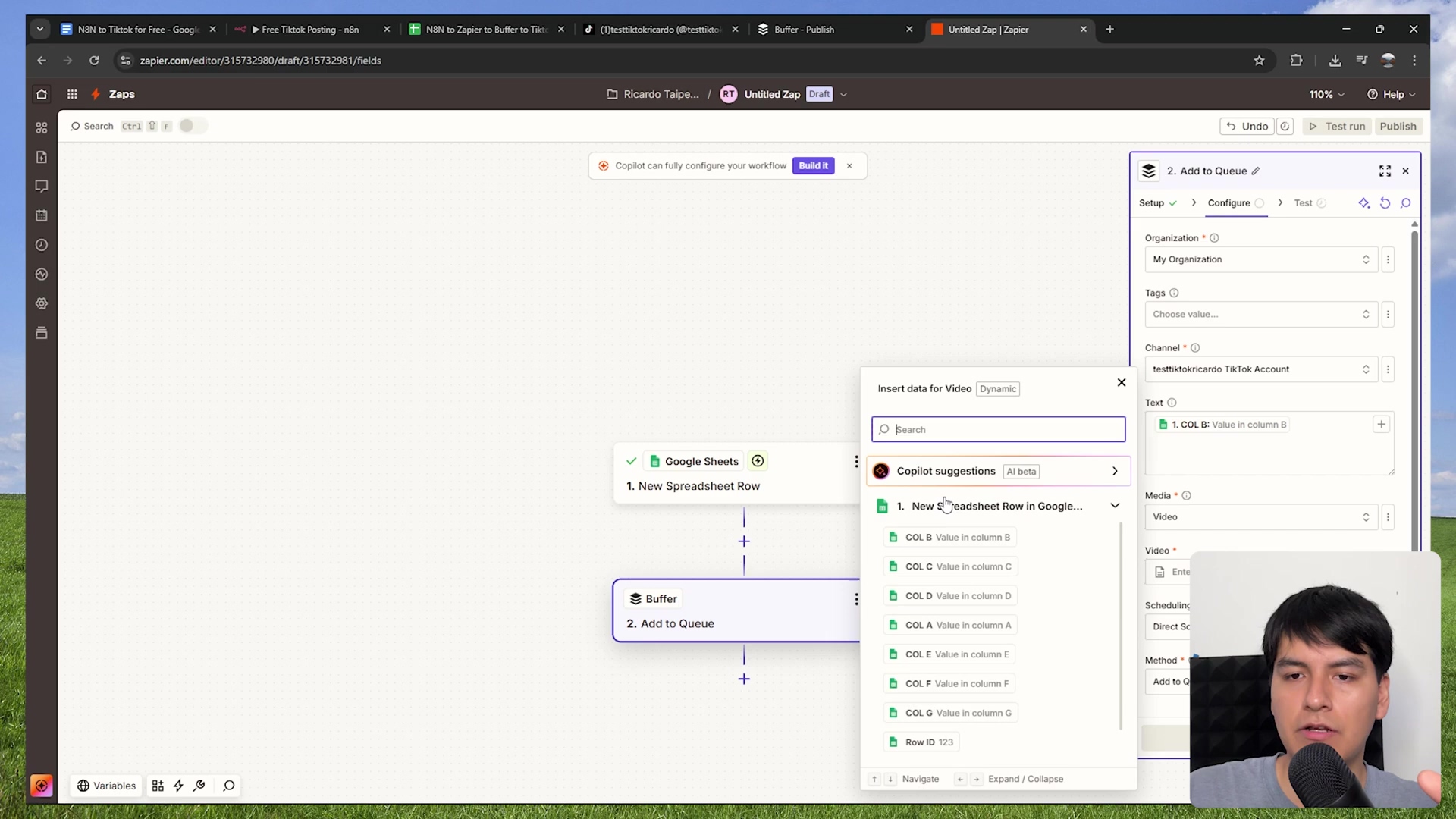The image size is (1456, 819).
Task: Expand Copilot suggestions arrow
Action: coord(1115,471)
